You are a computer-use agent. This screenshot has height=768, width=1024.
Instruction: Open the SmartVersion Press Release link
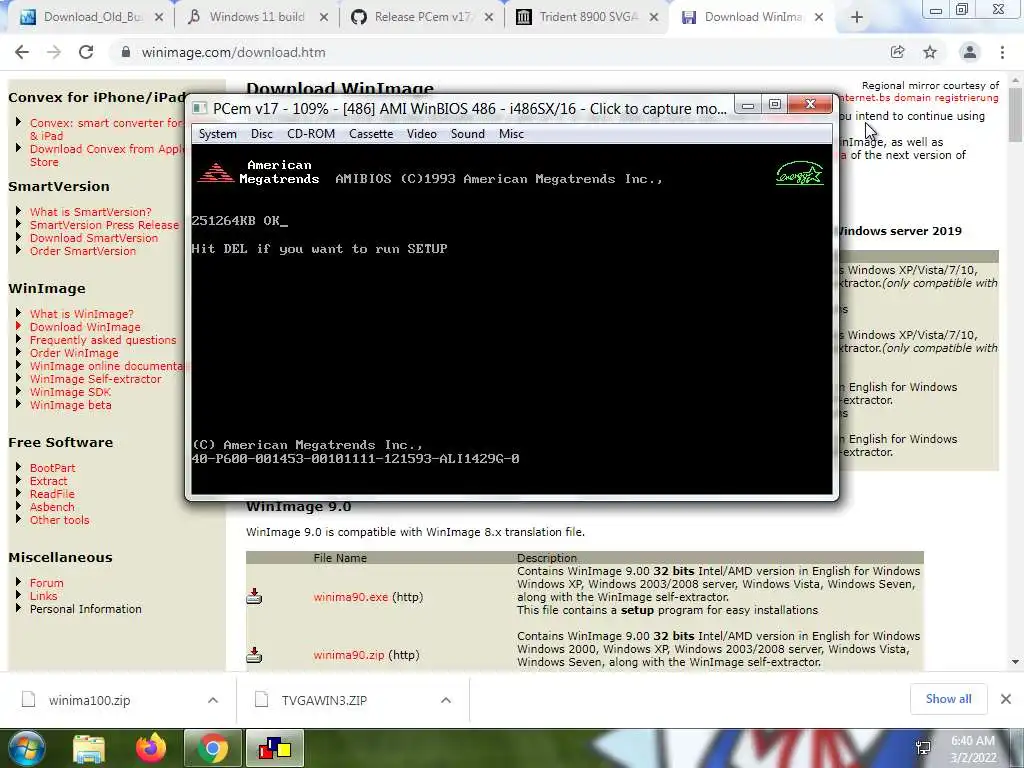coord(104,225)
